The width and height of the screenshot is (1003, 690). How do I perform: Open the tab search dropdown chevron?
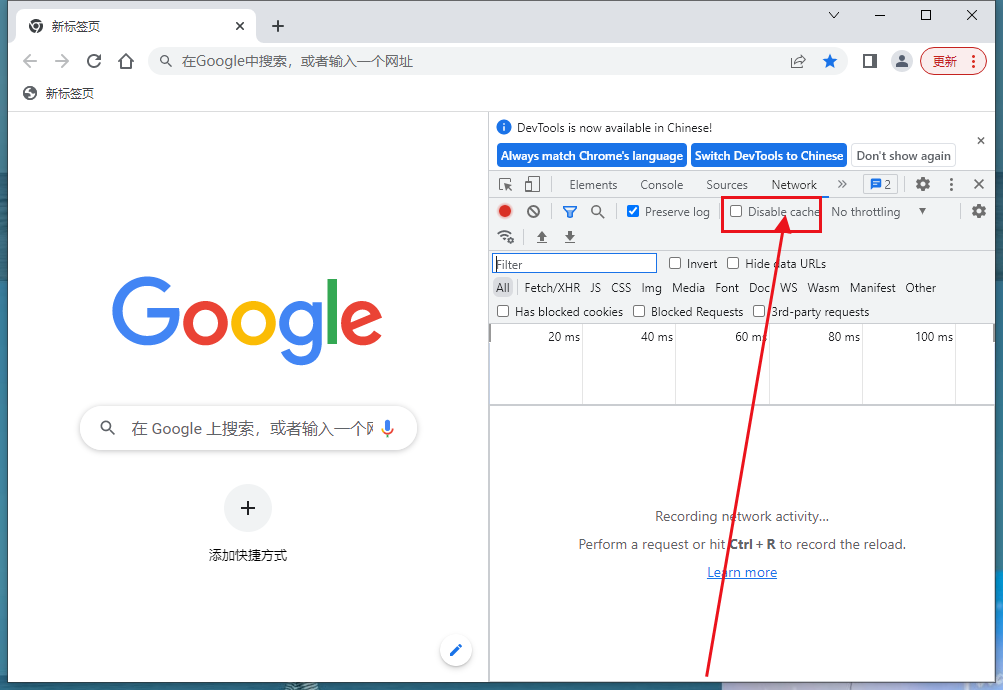tap(833, 15)
